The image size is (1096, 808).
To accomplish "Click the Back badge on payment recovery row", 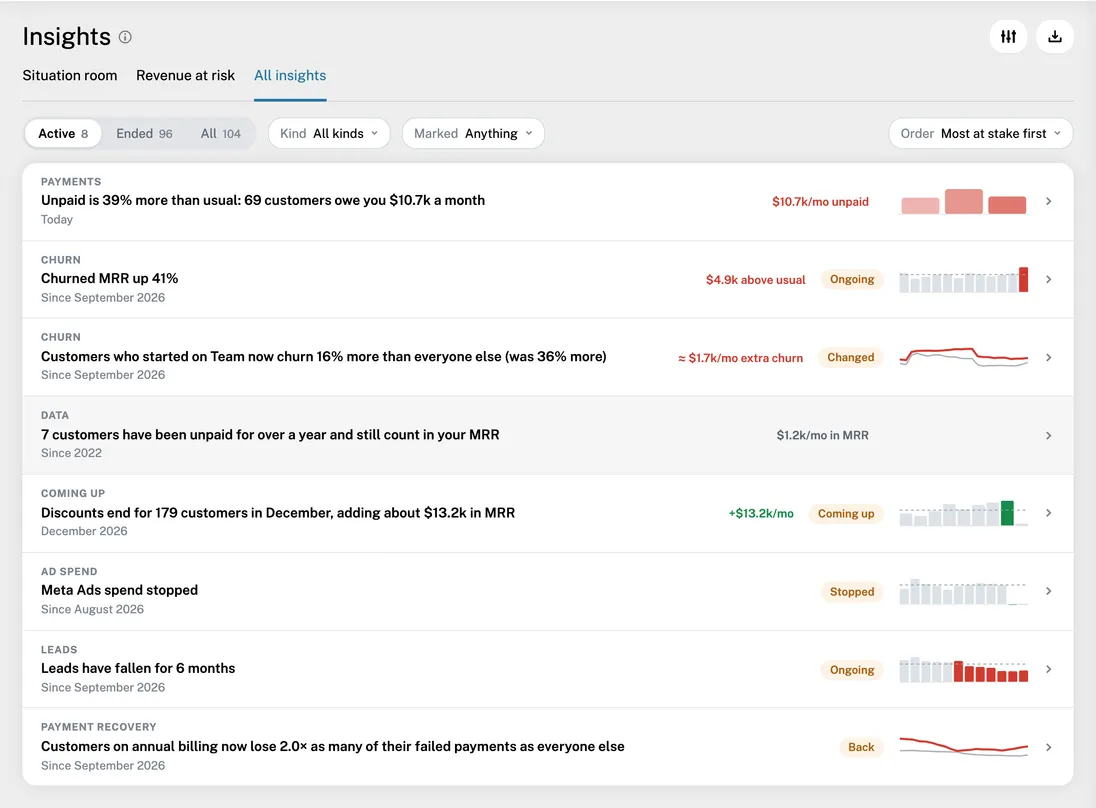I will tap(861, 747).
